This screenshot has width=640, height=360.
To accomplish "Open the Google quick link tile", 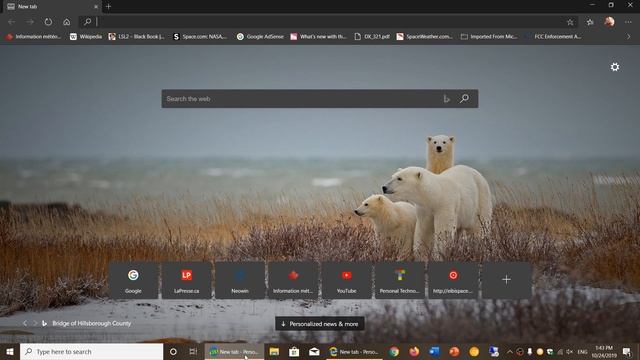I will pyautogui.click(x=133, y=281).
